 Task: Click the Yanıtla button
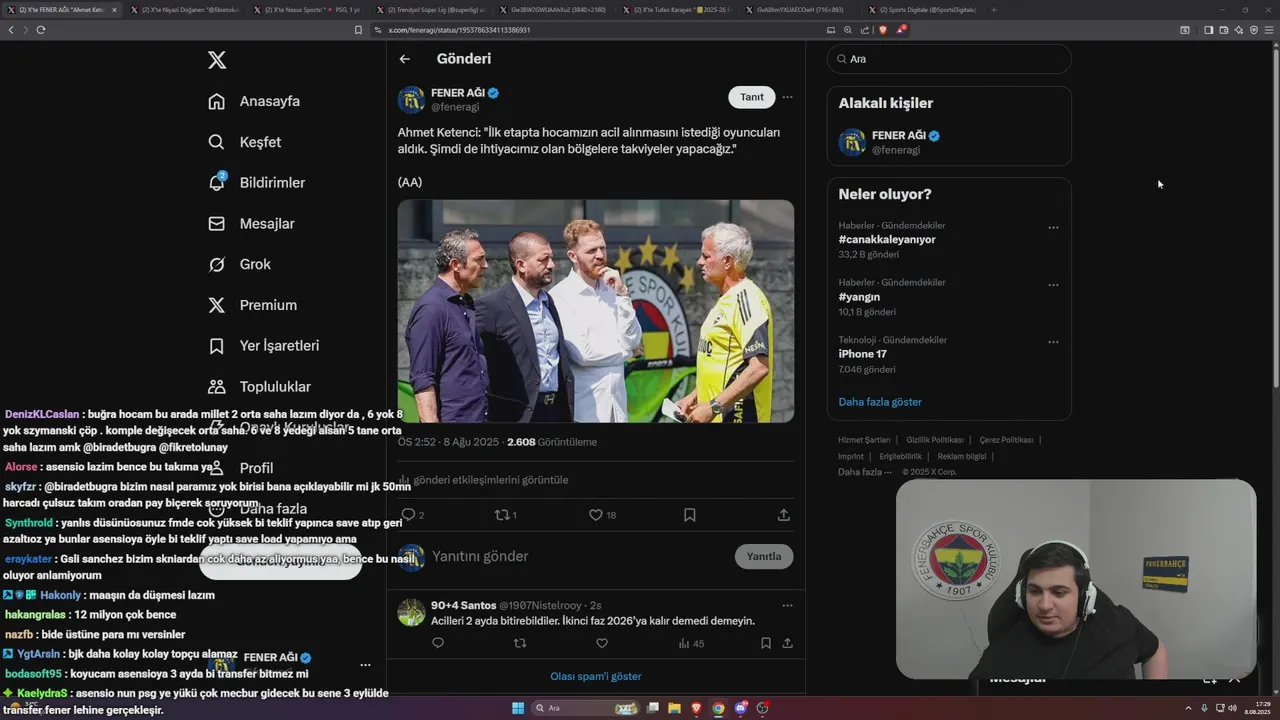point(764,557)
